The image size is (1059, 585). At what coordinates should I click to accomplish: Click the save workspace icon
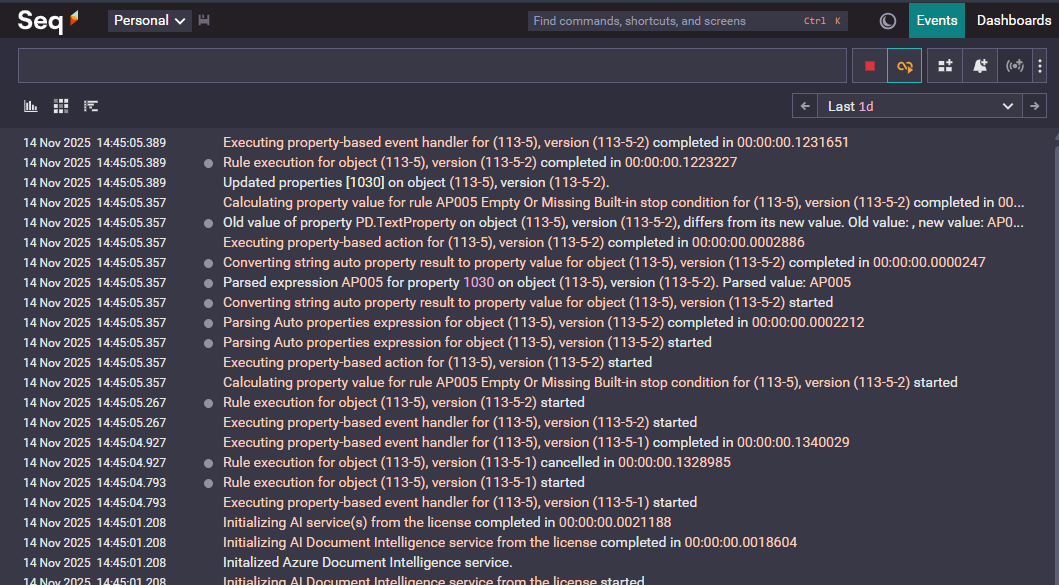pos(204,20)
